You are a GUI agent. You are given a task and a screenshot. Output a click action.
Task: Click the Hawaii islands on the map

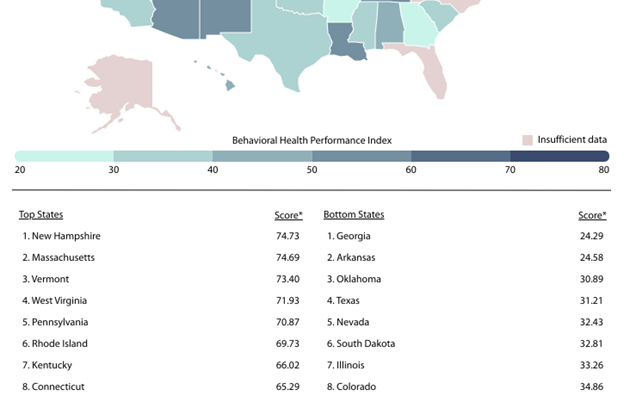click(x=229, y=85)
